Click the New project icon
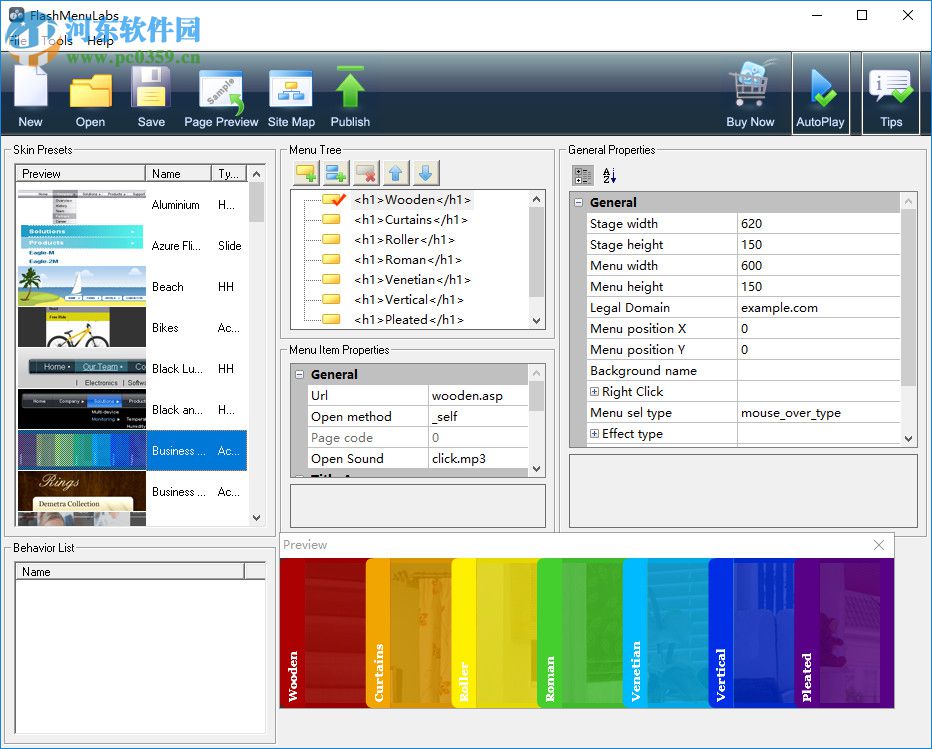Viewport: 932px width, 749px height. tap(30, 90)
